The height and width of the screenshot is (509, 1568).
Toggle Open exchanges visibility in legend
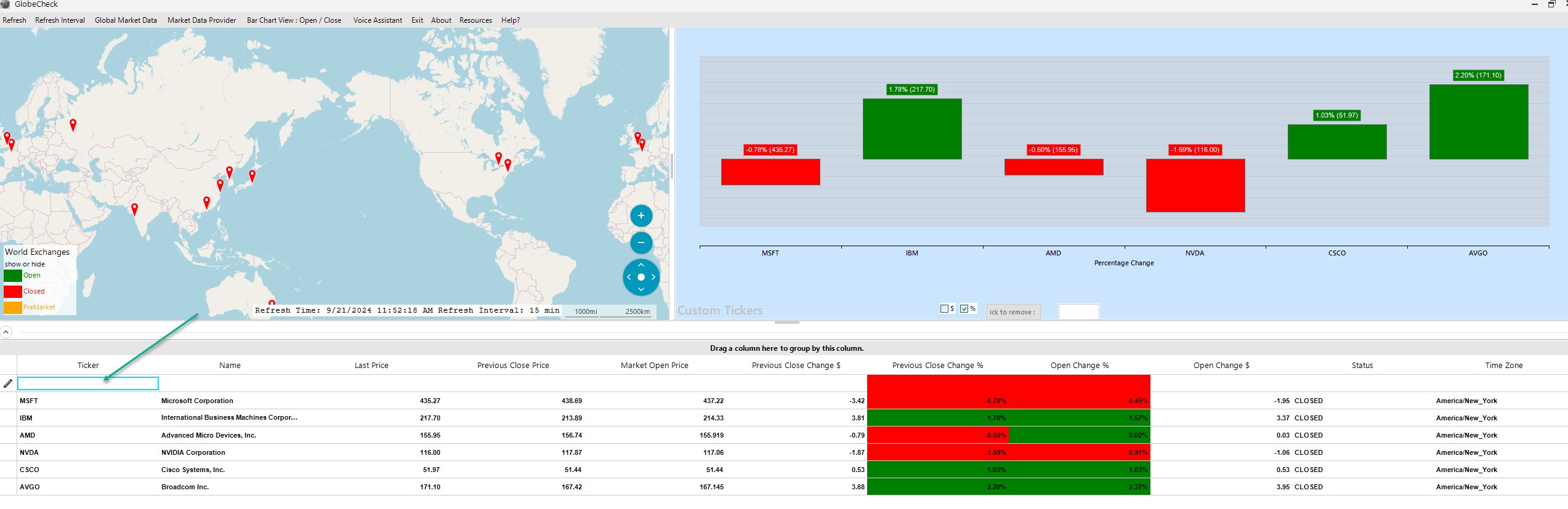click(13, 275)
